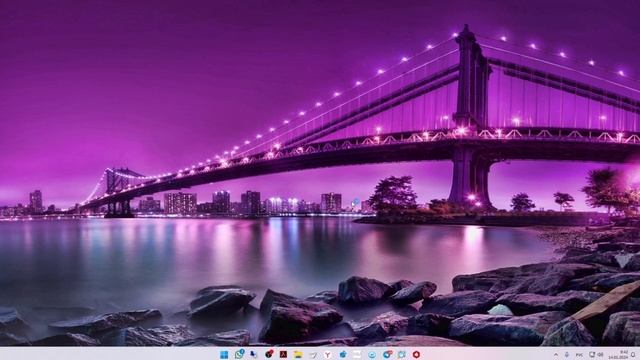The width and height of the screenshot is (640, 360).
Task: Launch Yandex Browser from the taskbar
Action: tap(327, 355)
